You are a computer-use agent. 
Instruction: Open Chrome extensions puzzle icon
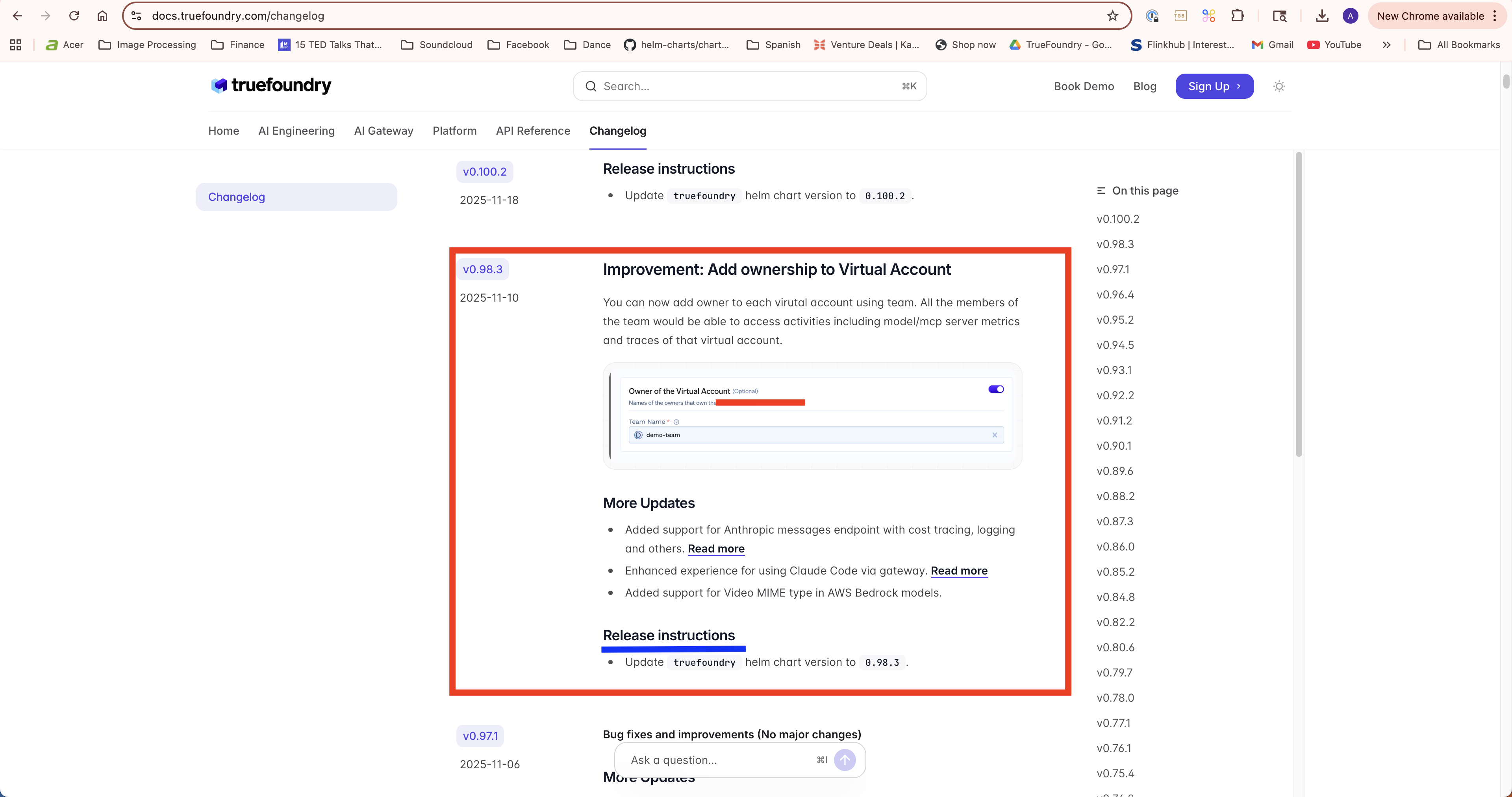pyautogui.click(x=1237, y=16)
